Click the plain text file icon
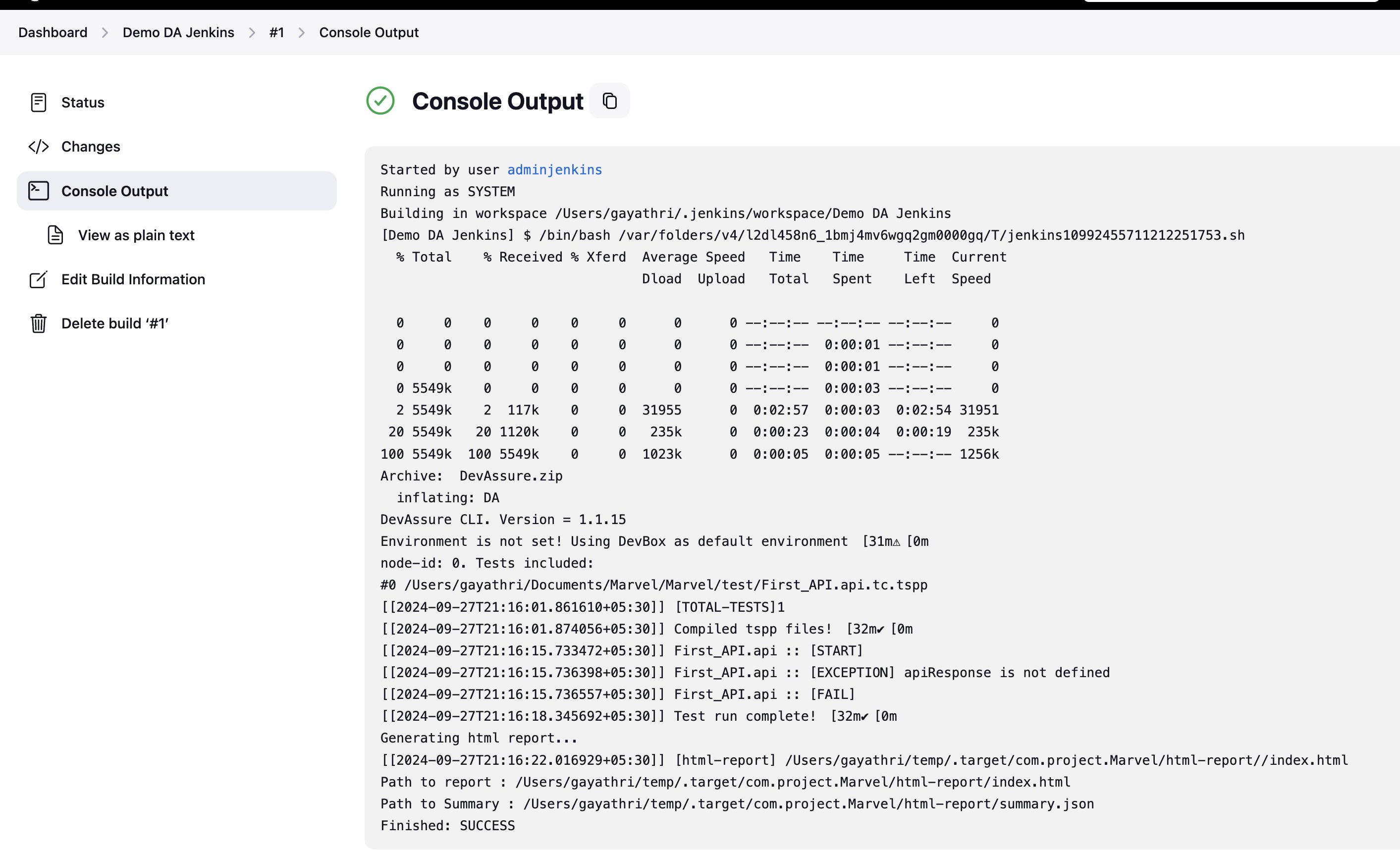1400x851 pixels. click(x=55, y=235)
